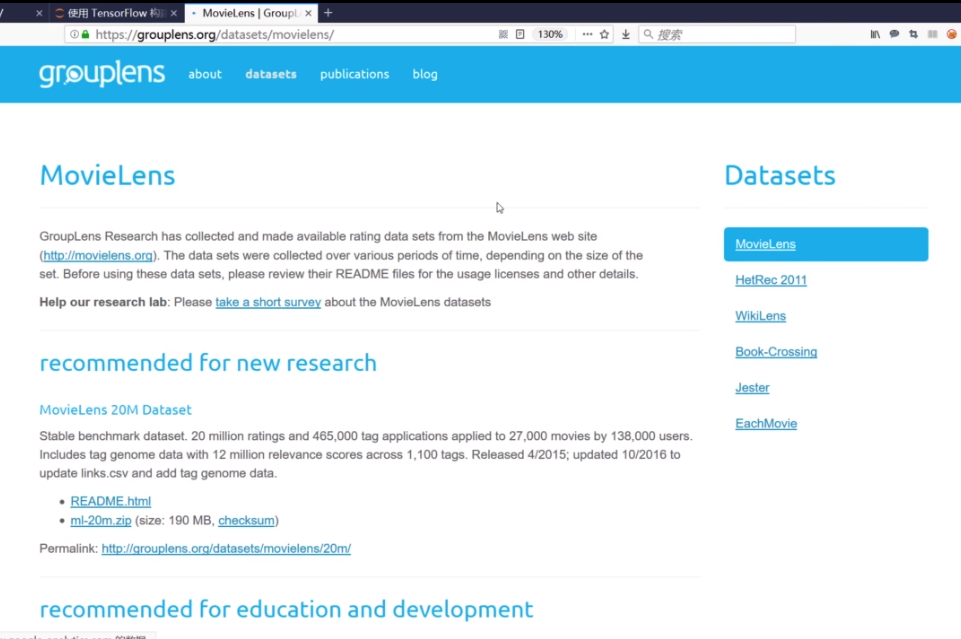Screen dimensions: 961x639
Task: Close the leftmost partially visible tab
Action: click(x=39, y=13)
